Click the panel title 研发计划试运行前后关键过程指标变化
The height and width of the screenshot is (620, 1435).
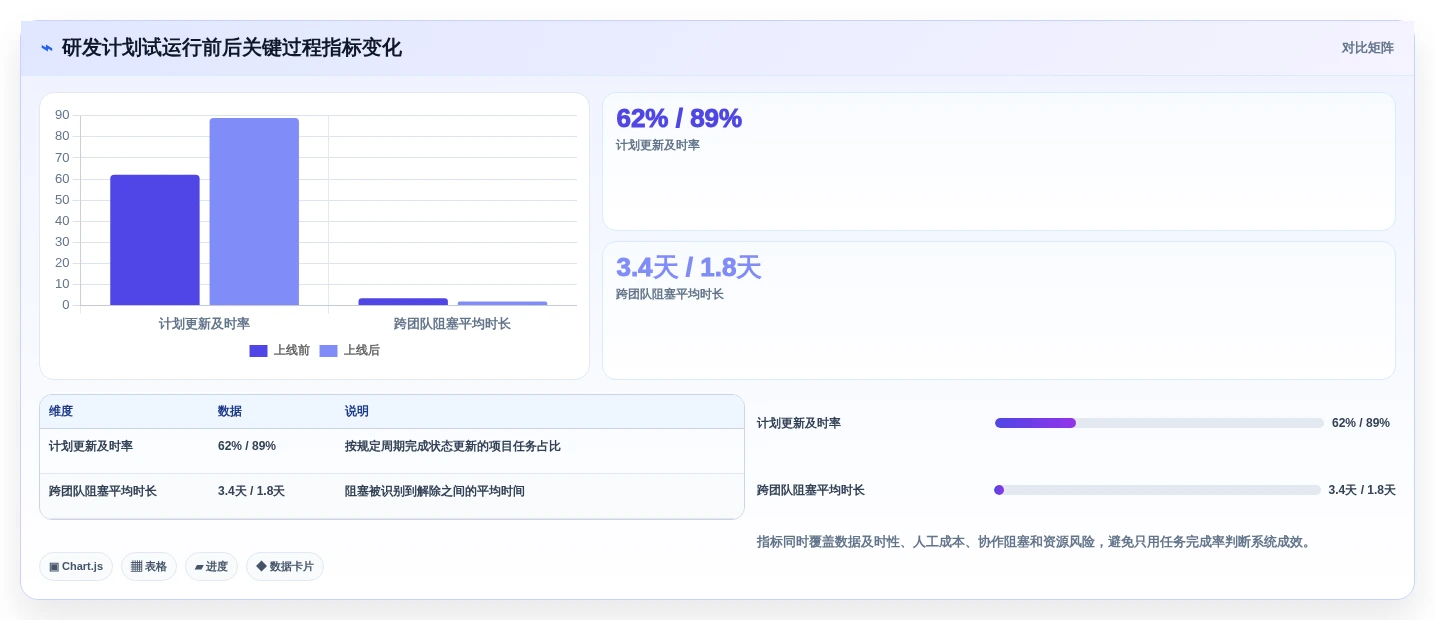coord(232,48)
